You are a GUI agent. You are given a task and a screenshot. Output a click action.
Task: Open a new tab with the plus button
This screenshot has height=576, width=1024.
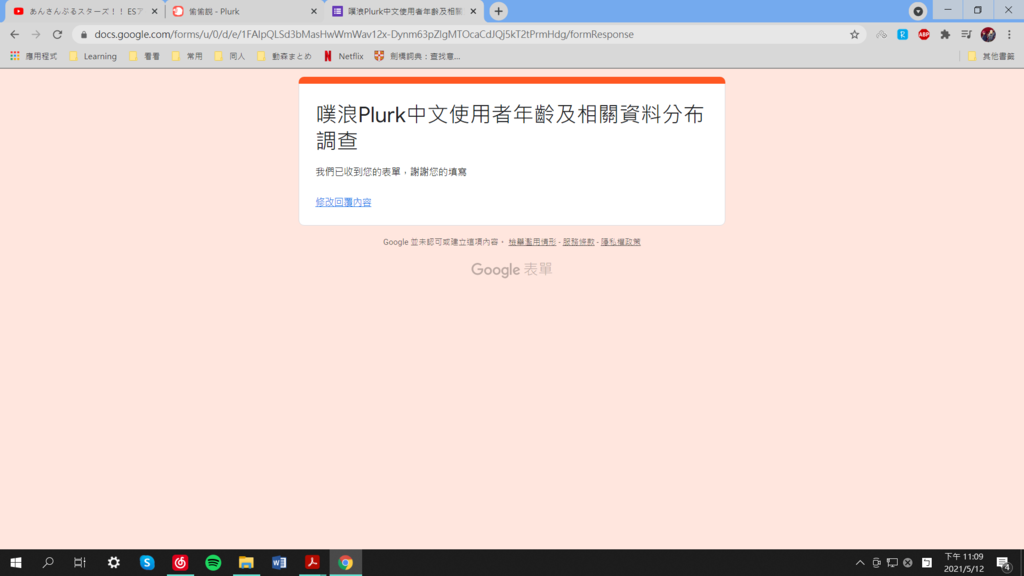tap(498, 11)
